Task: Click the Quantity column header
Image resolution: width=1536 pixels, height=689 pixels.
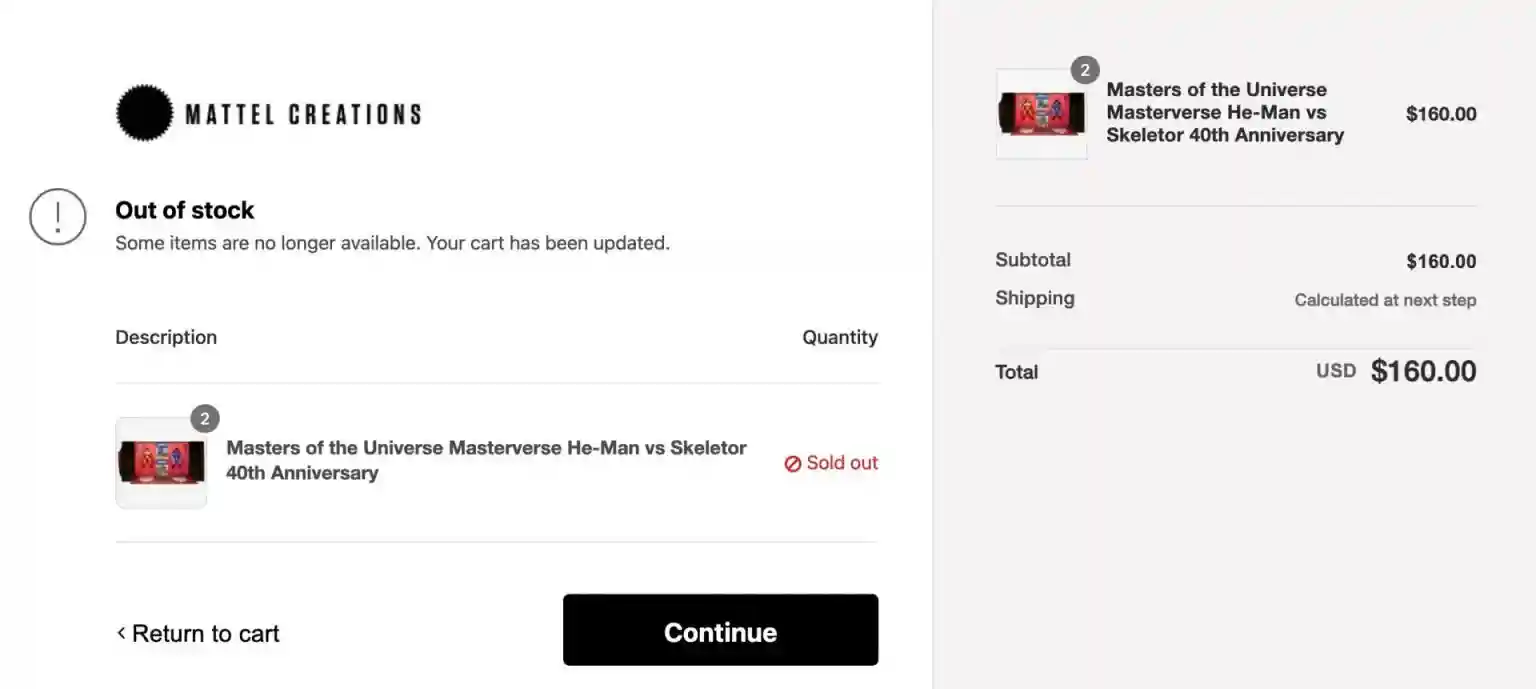Action: [x=839, y=338]
